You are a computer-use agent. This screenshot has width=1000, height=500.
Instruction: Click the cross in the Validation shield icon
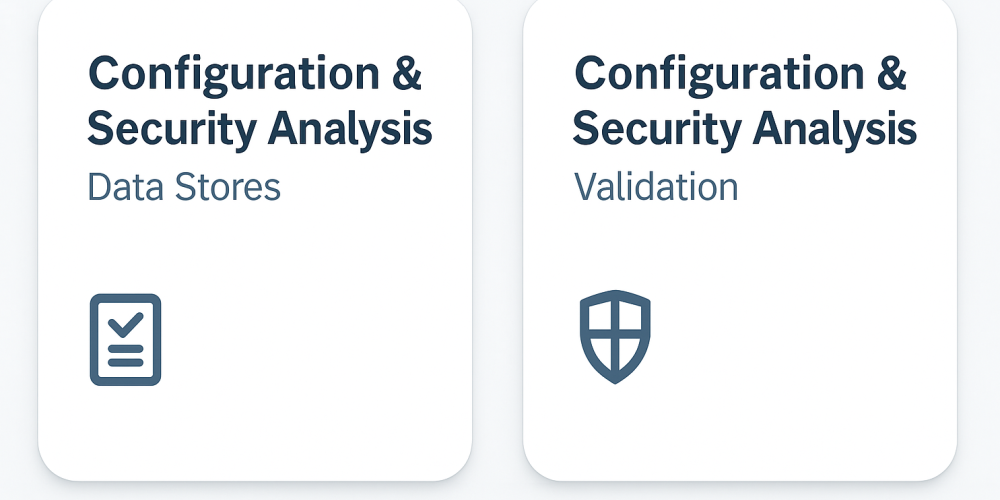[x=615, y=331]
